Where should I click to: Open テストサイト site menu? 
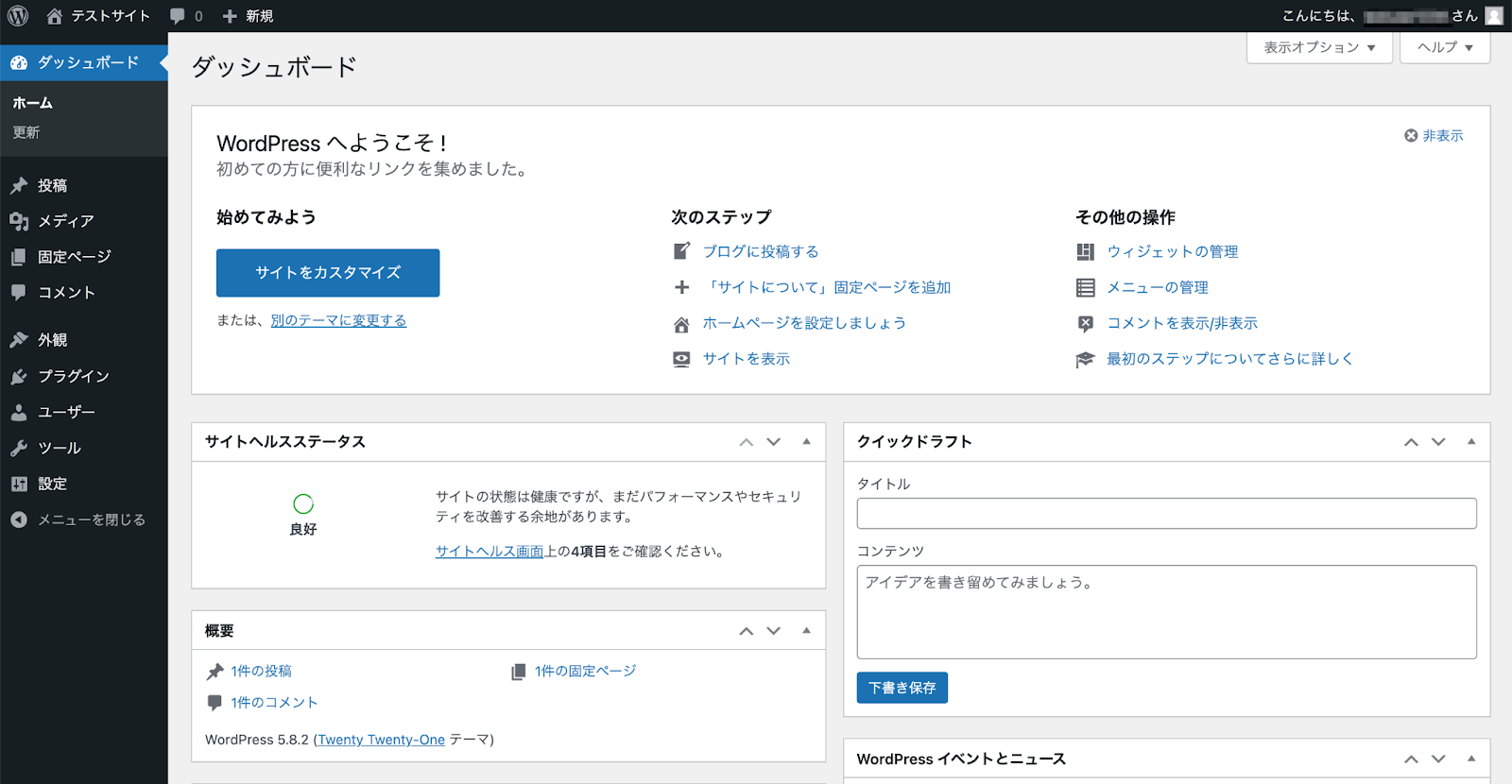click(x=98, y=16)
